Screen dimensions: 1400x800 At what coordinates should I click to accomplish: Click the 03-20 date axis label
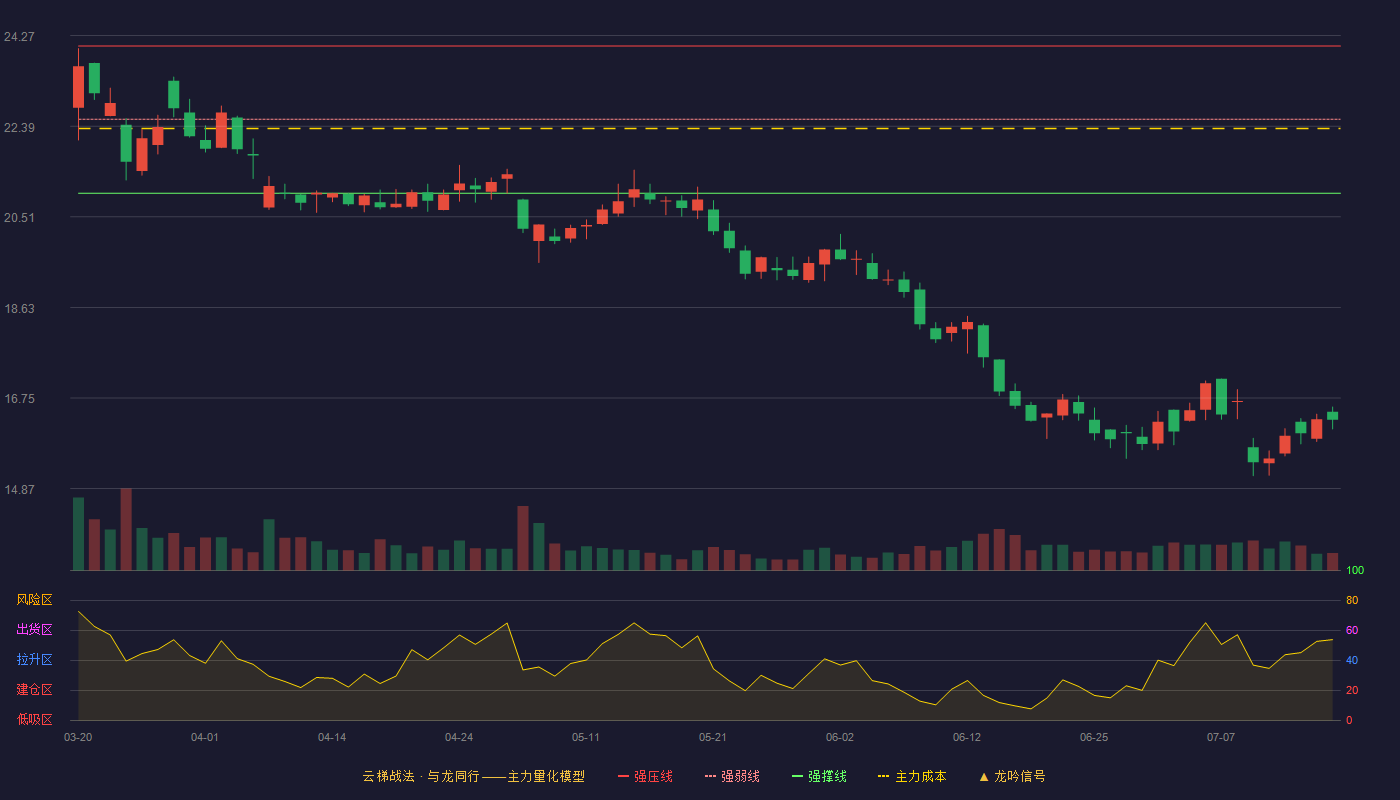tap(78, 737)
